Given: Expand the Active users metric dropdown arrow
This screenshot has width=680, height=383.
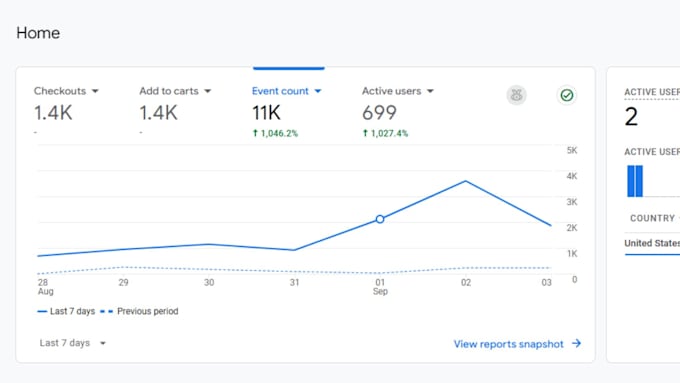Looking at the screenshot, I should [x=430, y=91].
